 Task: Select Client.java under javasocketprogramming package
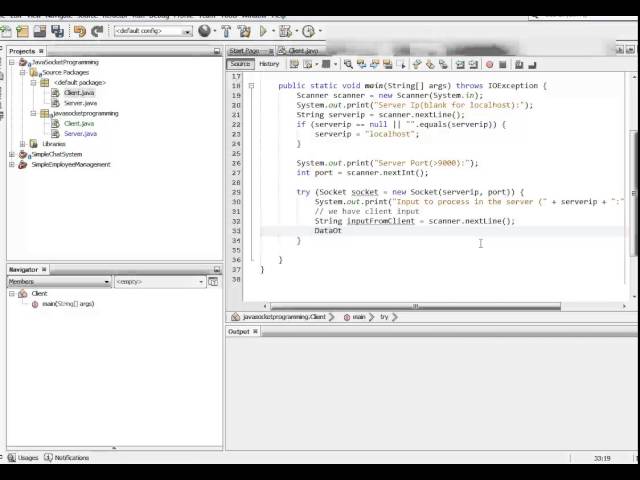(x=79, y=123)
